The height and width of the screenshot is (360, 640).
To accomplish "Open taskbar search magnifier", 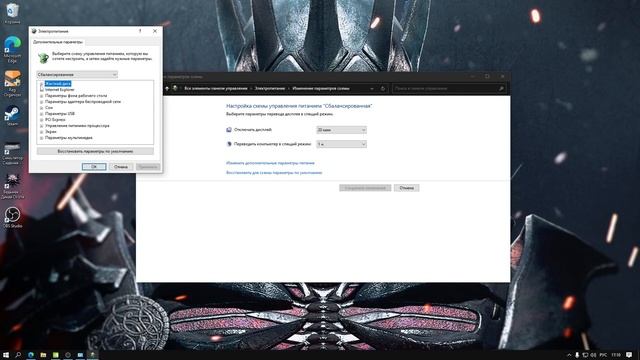I will click(x=18, y=355).
